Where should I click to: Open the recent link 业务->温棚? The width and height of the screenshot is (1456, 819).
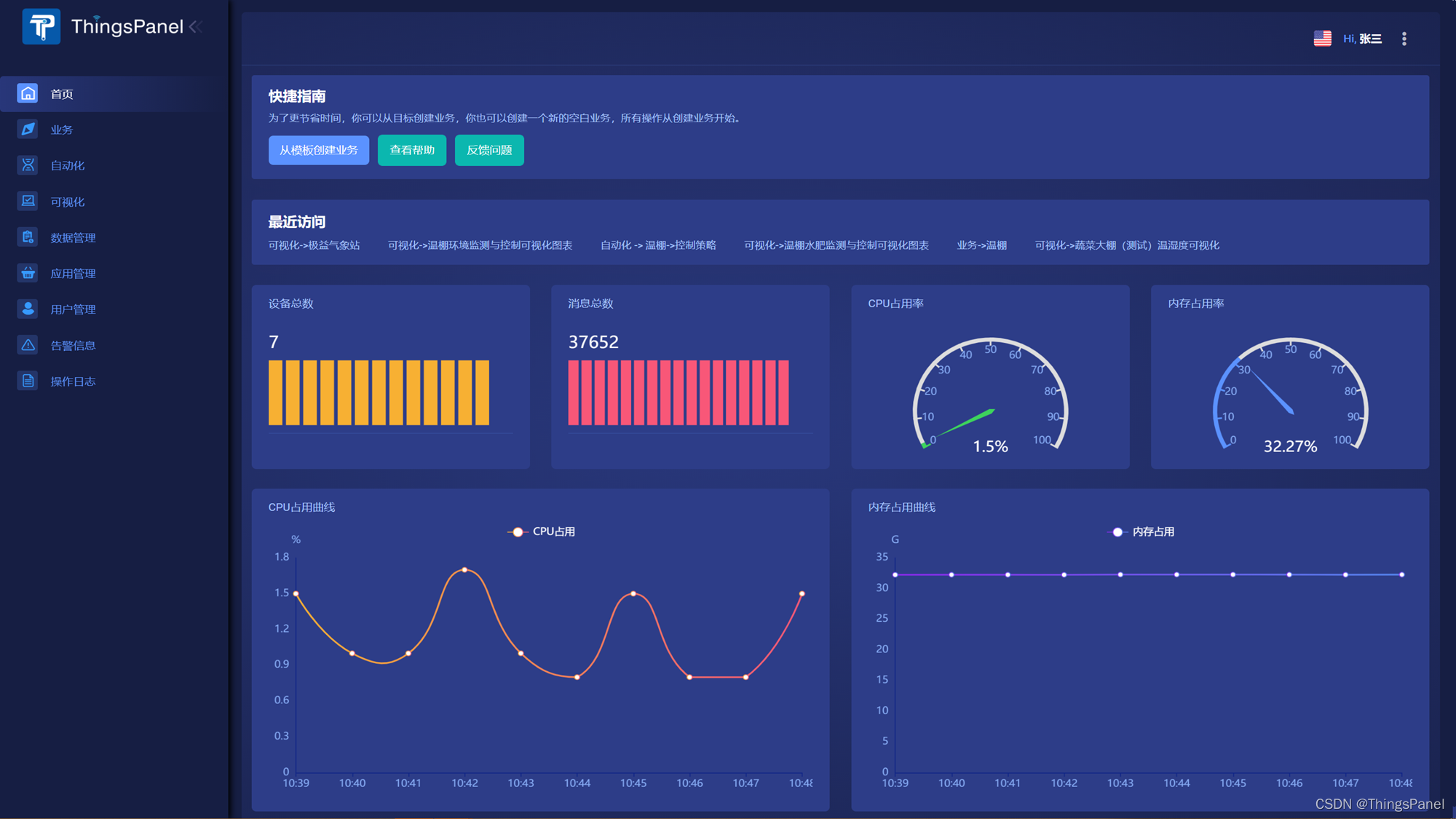tap(981, 245)
